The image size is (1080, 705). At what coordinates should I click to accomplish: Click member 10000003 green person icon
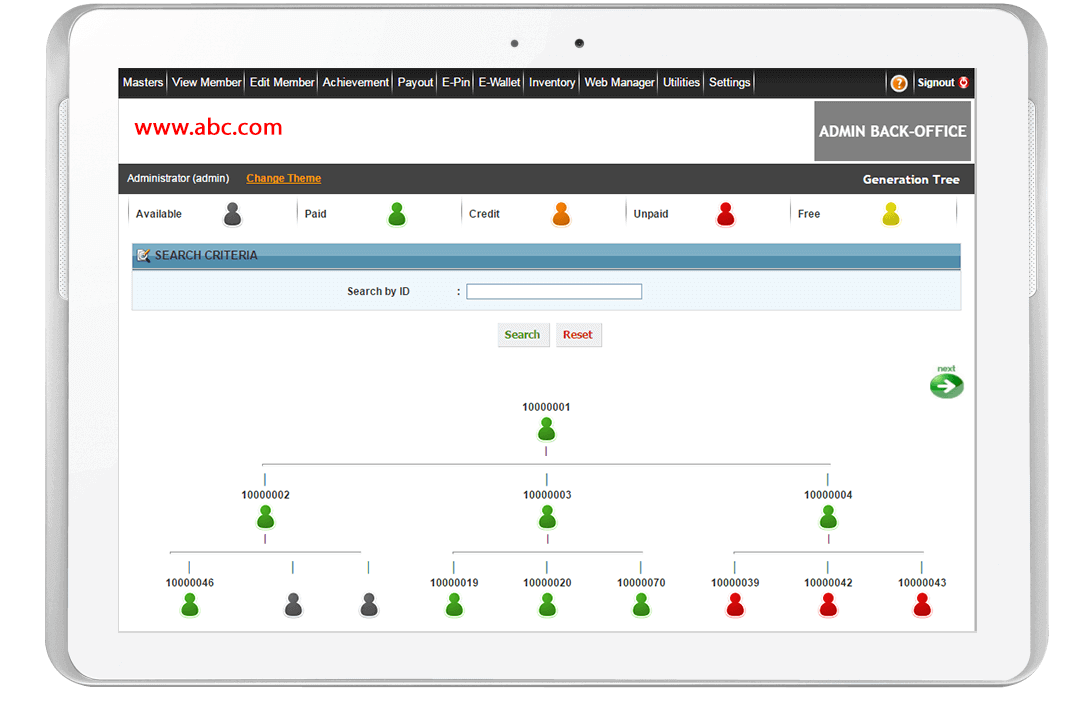(547, 517)
